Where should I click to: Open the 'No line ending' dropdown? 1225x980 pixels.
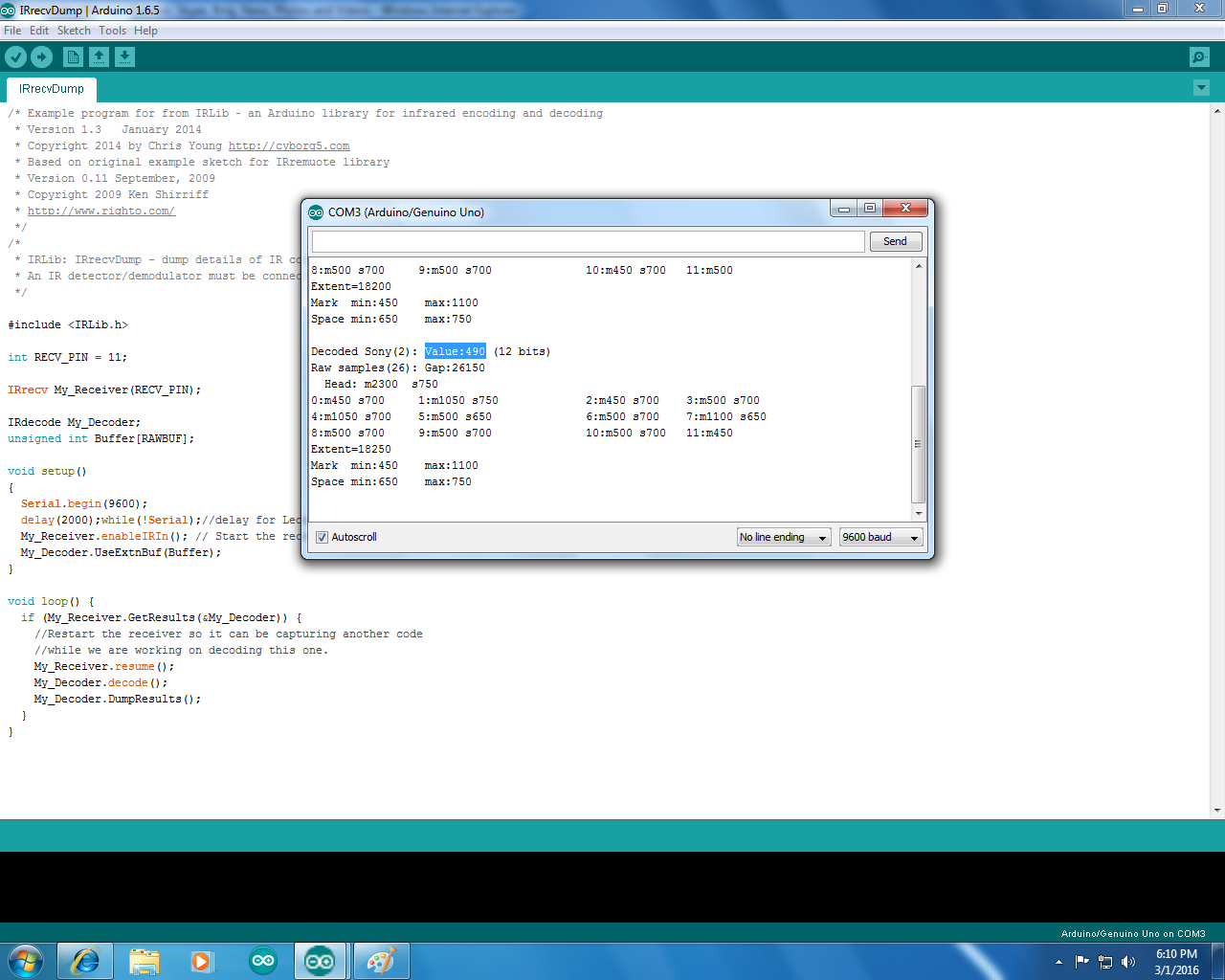pyautogui.click(x=783, y=537)
